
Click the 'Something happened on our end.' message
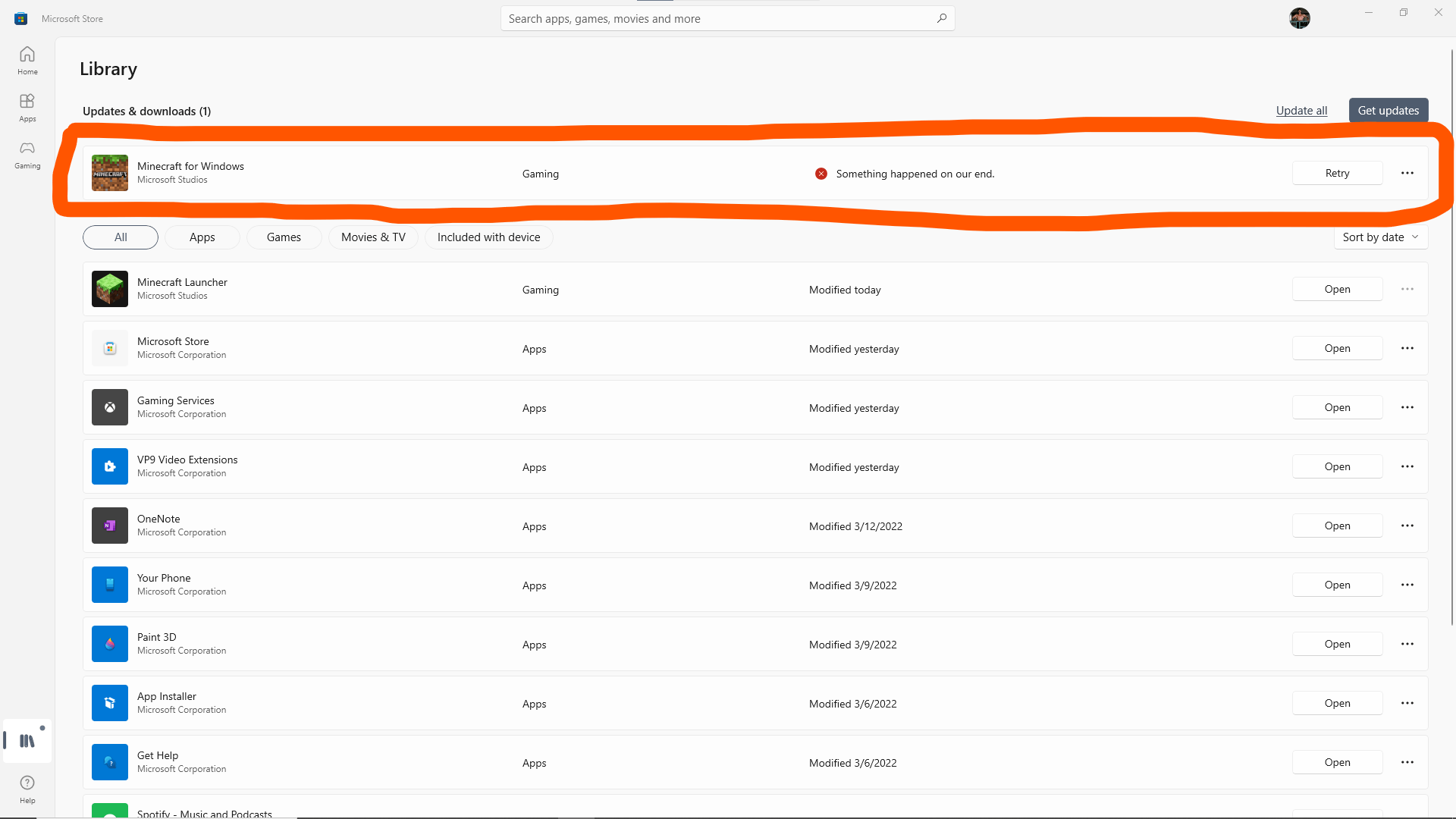pos(915,174)
